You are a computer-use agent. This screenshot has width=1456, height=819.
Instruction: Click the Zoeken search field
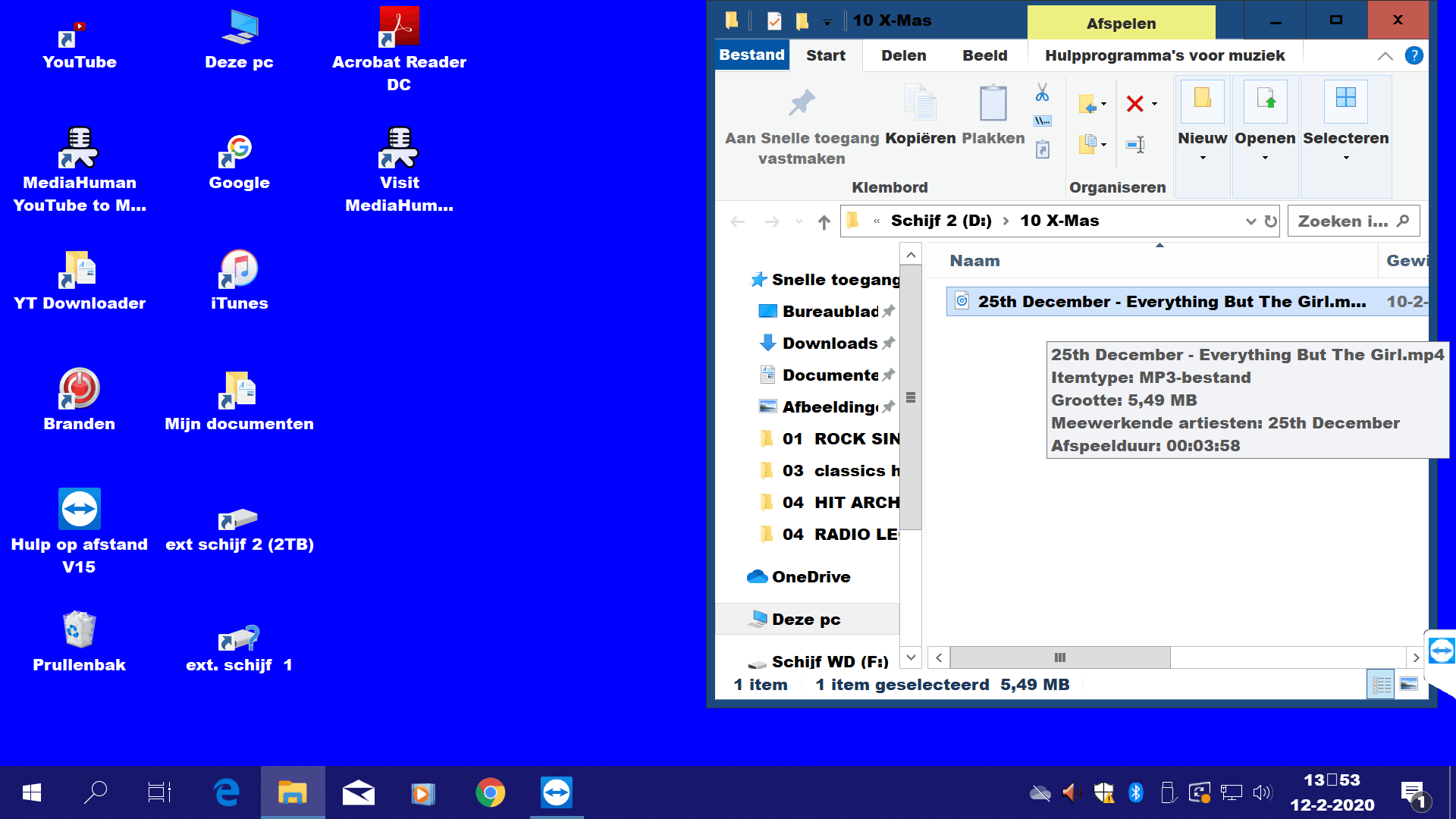click(x=1353, y=221)
